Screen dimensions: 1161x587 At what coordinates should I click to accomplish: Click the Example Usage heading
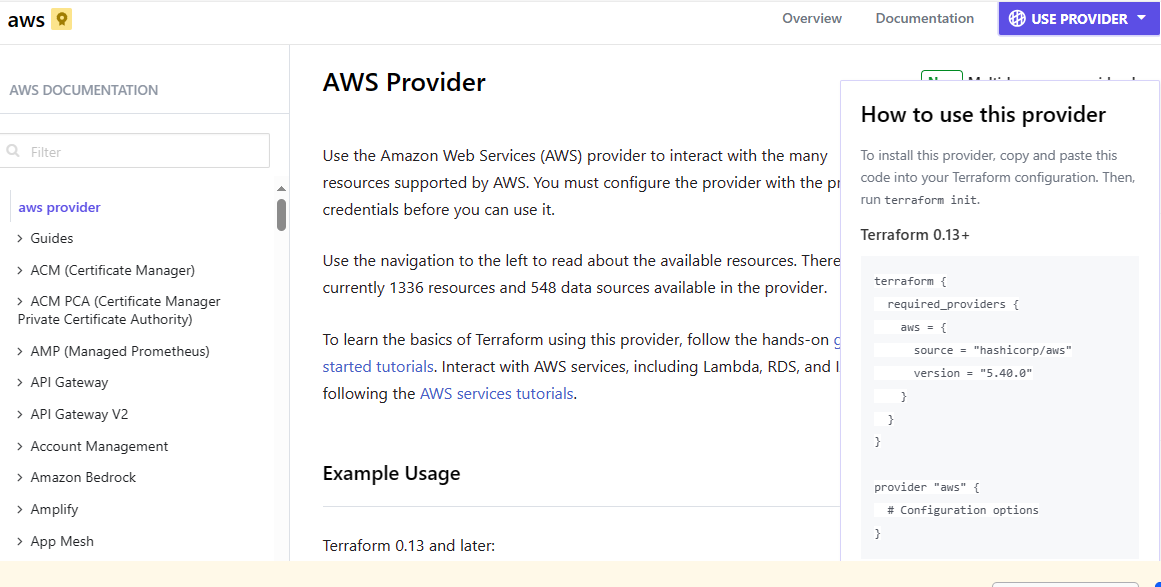click(x=391, y=473)
